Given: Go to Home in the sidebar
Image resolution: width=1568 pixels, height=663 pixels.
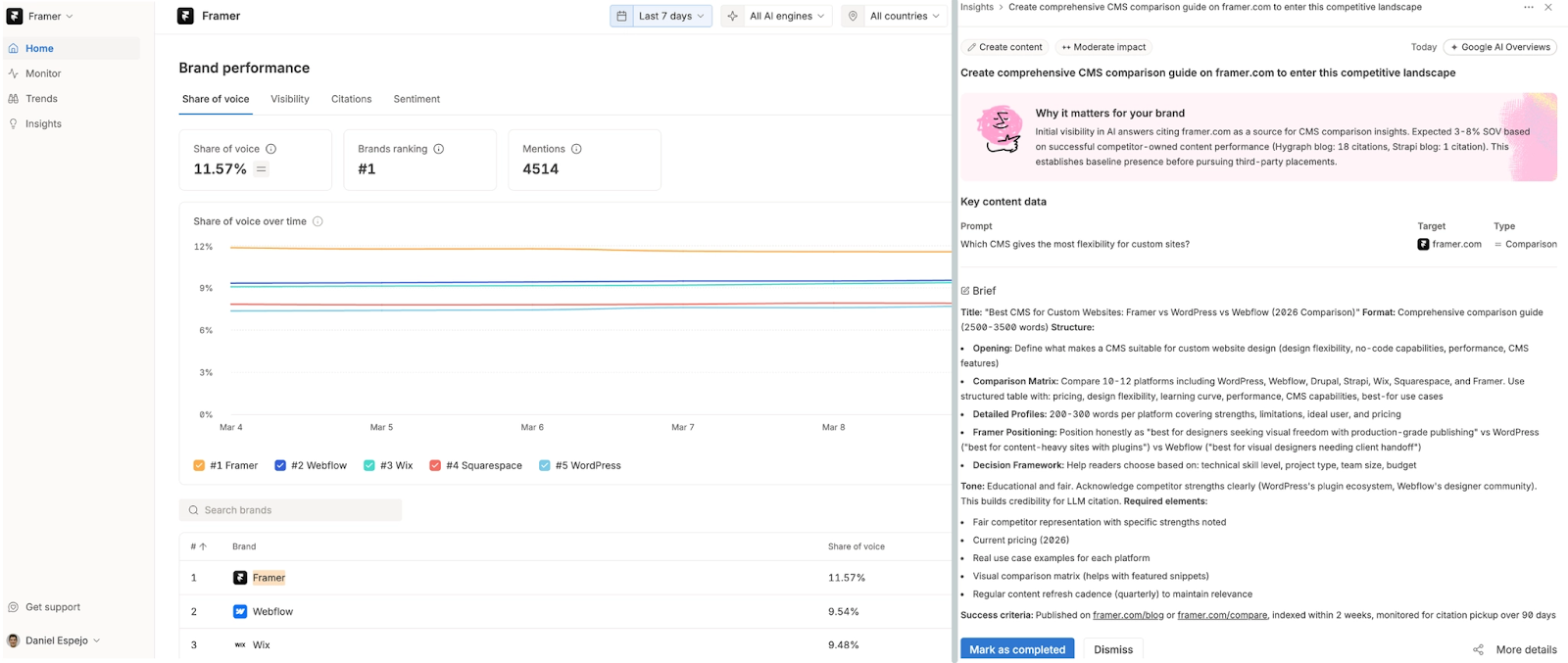Looking at the screenshot, I should click(x=72, y=48).
